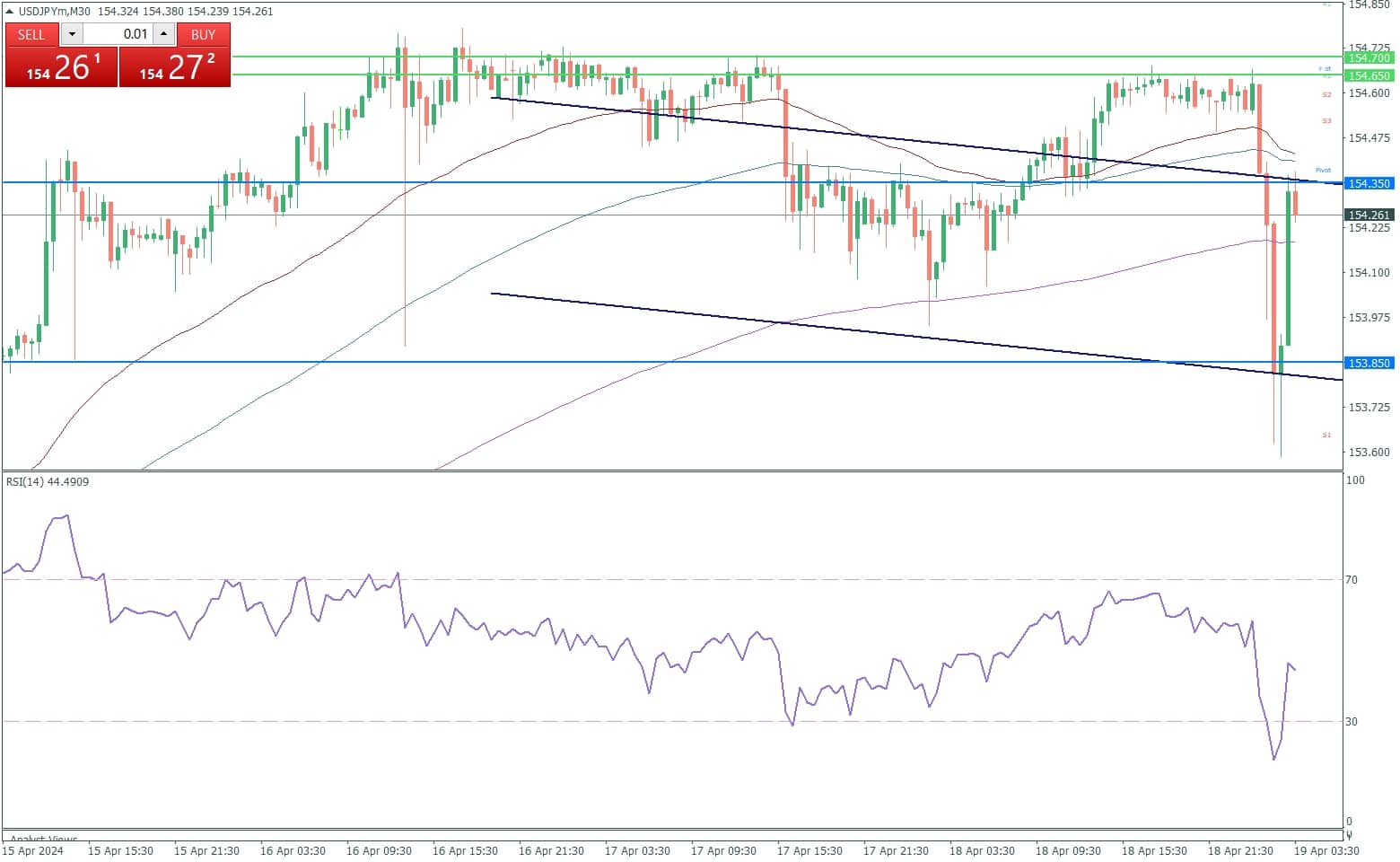Click the 15 Apr 2024 date label
The image size is (1400, 862).
pyautogui.click(x=33, y=850)
